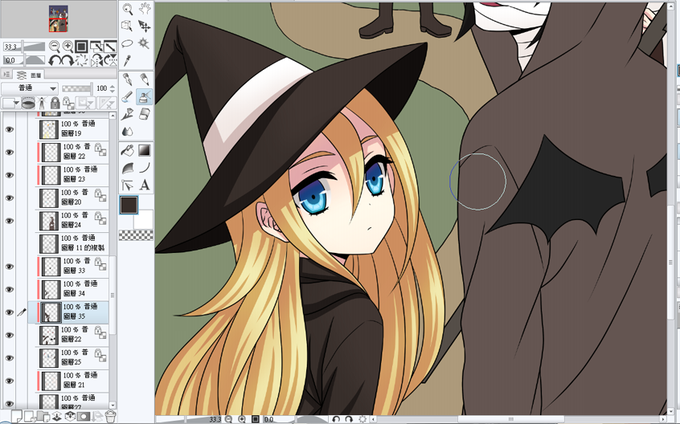Toggle clip to layer below
Image resolution: width=680 pixels, height=424 pixels.
pos(28,103)
